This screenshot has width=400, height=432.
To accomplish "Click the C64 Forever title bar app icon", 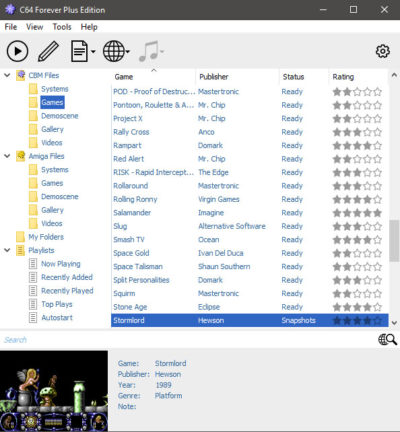I will [10, 10].
